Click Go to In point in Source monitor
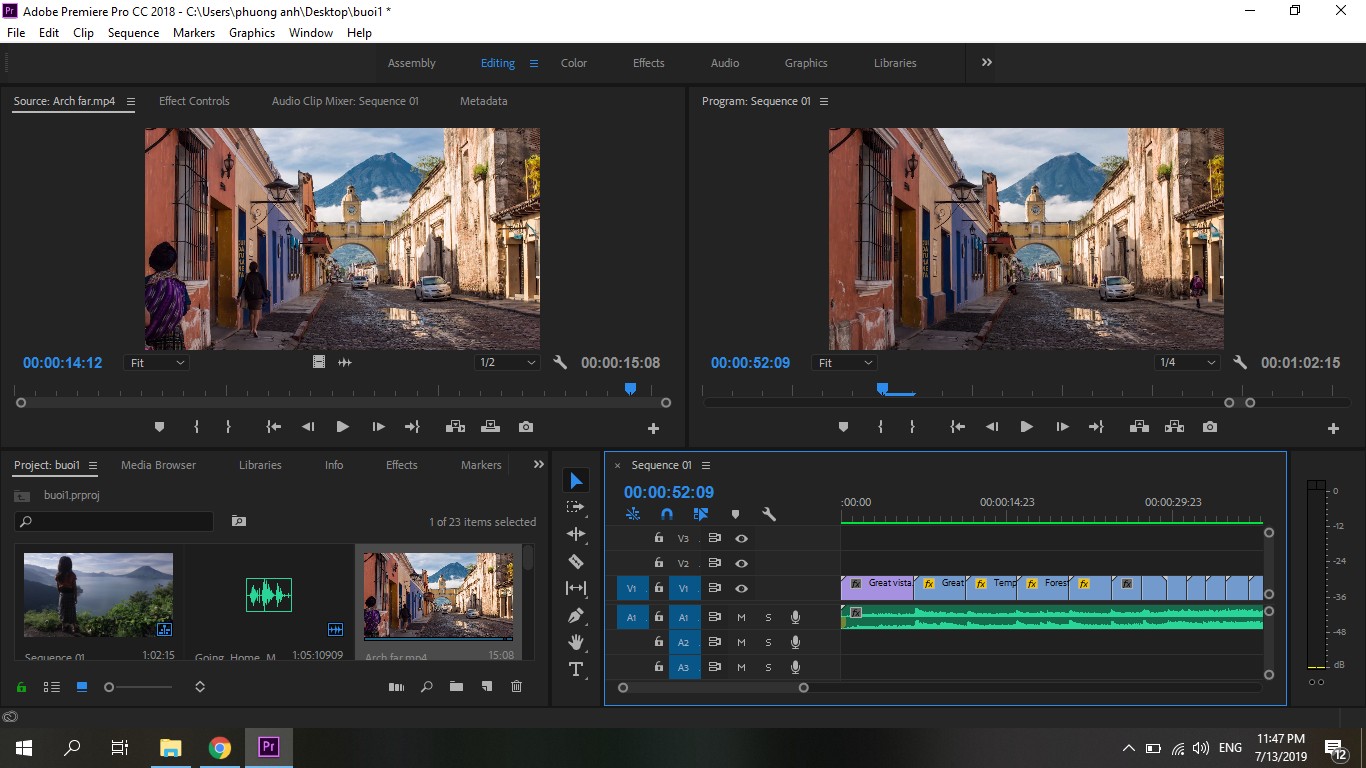The height and width of the screenshot is (768, 1366). (273, 427)
